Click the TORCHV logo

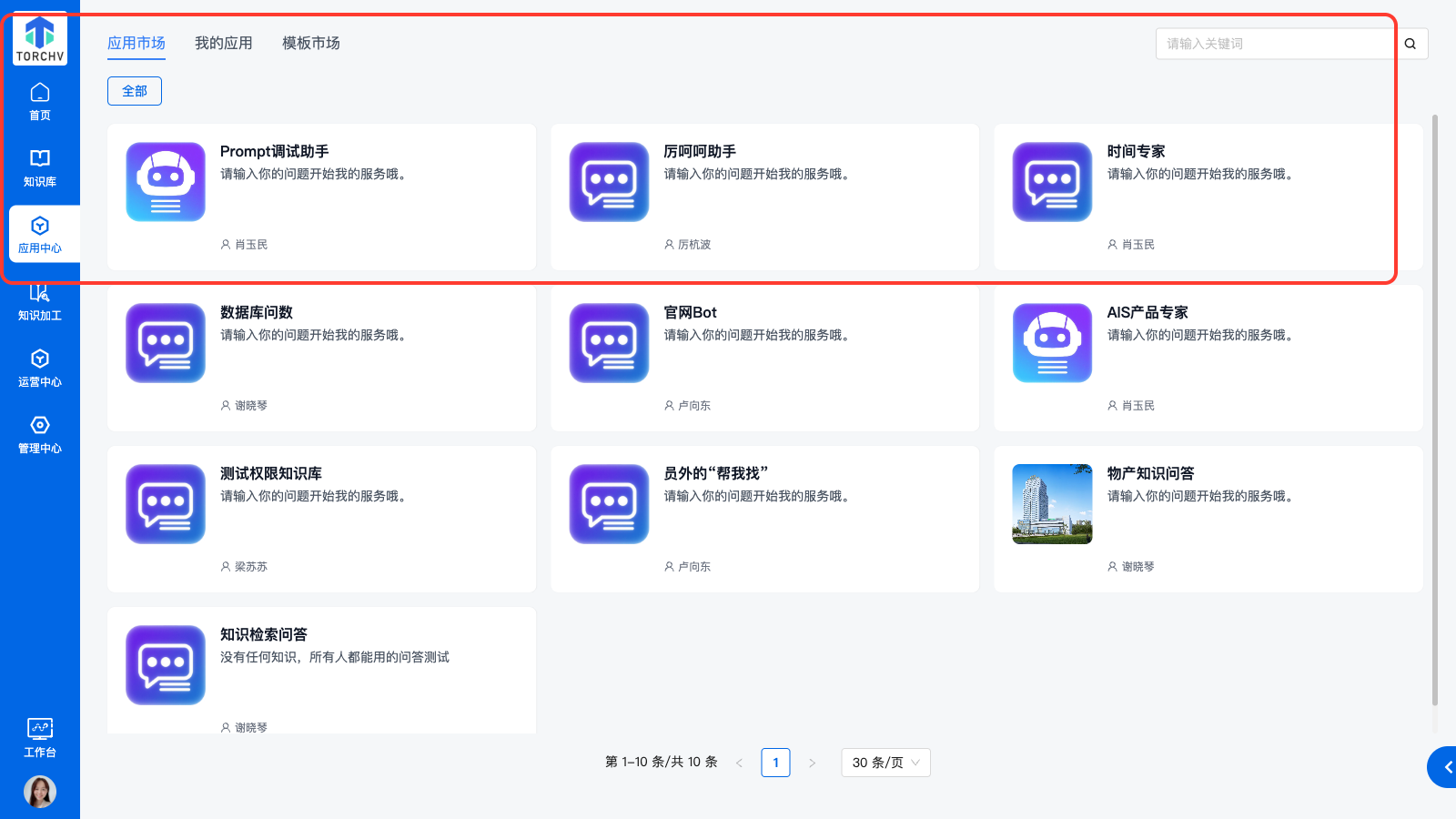(40, 39)
